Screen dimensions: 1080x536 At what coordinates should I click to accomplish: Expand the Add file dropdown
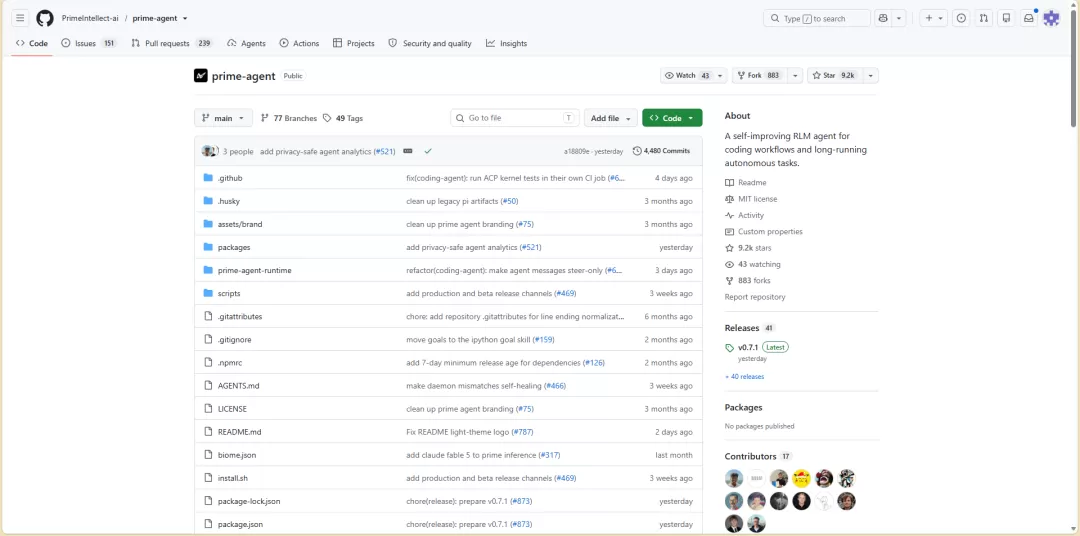[610, 118]
